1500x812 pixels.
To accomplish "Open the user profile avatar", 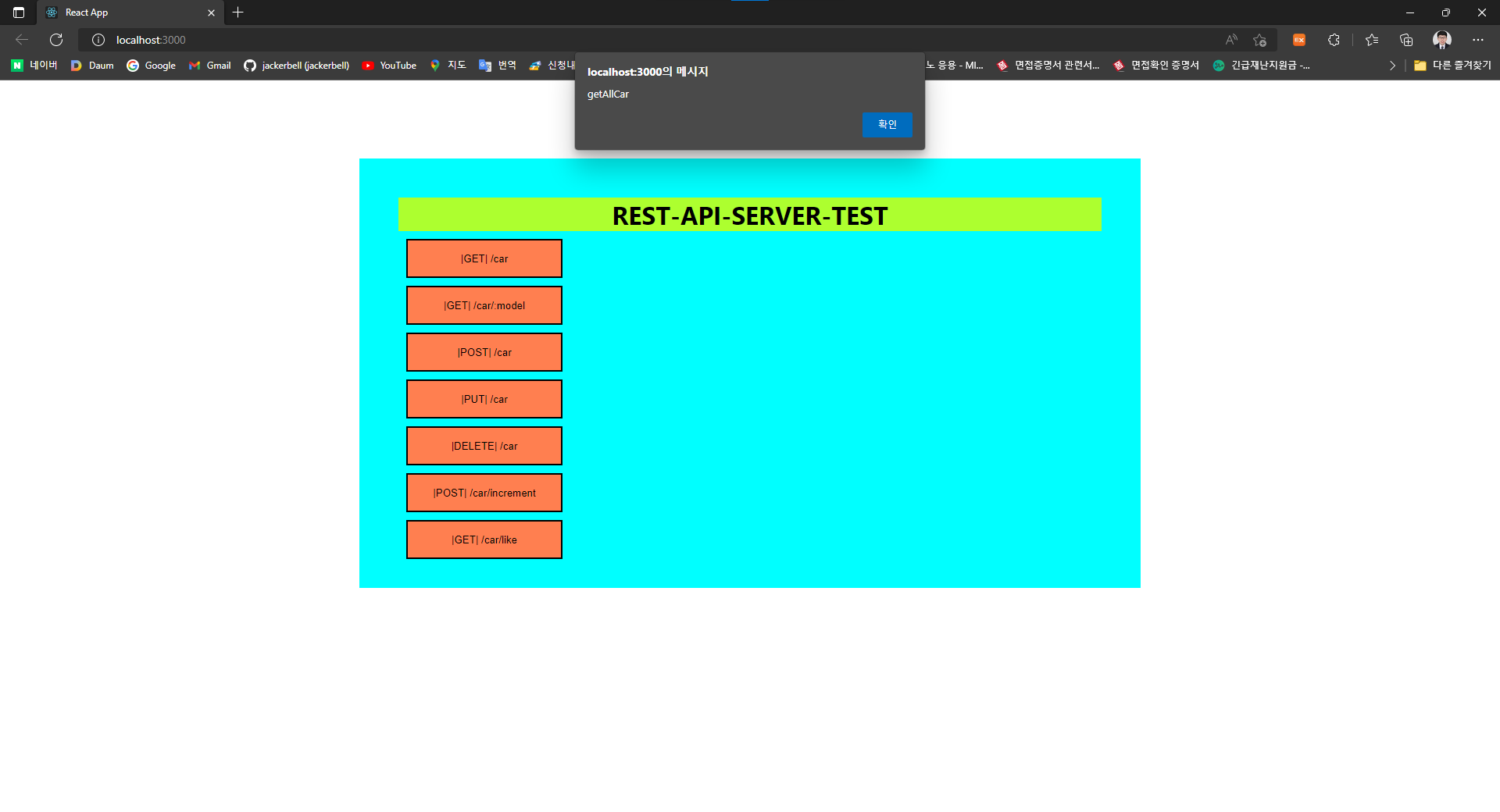I will tap(1442, 40).
